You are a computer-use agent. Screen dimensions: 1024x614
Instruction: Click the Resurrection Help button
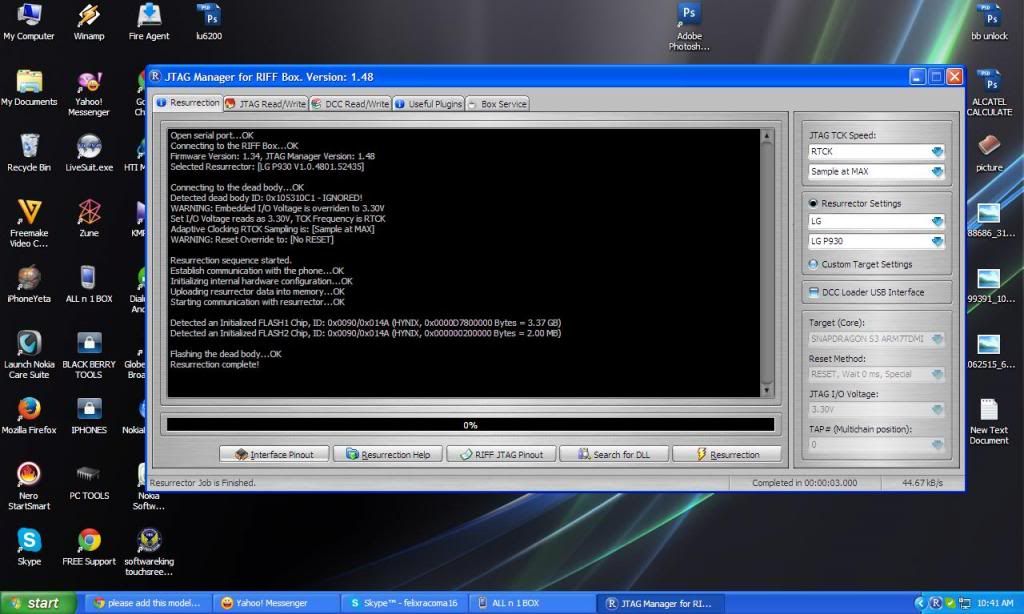coord(388,454)
